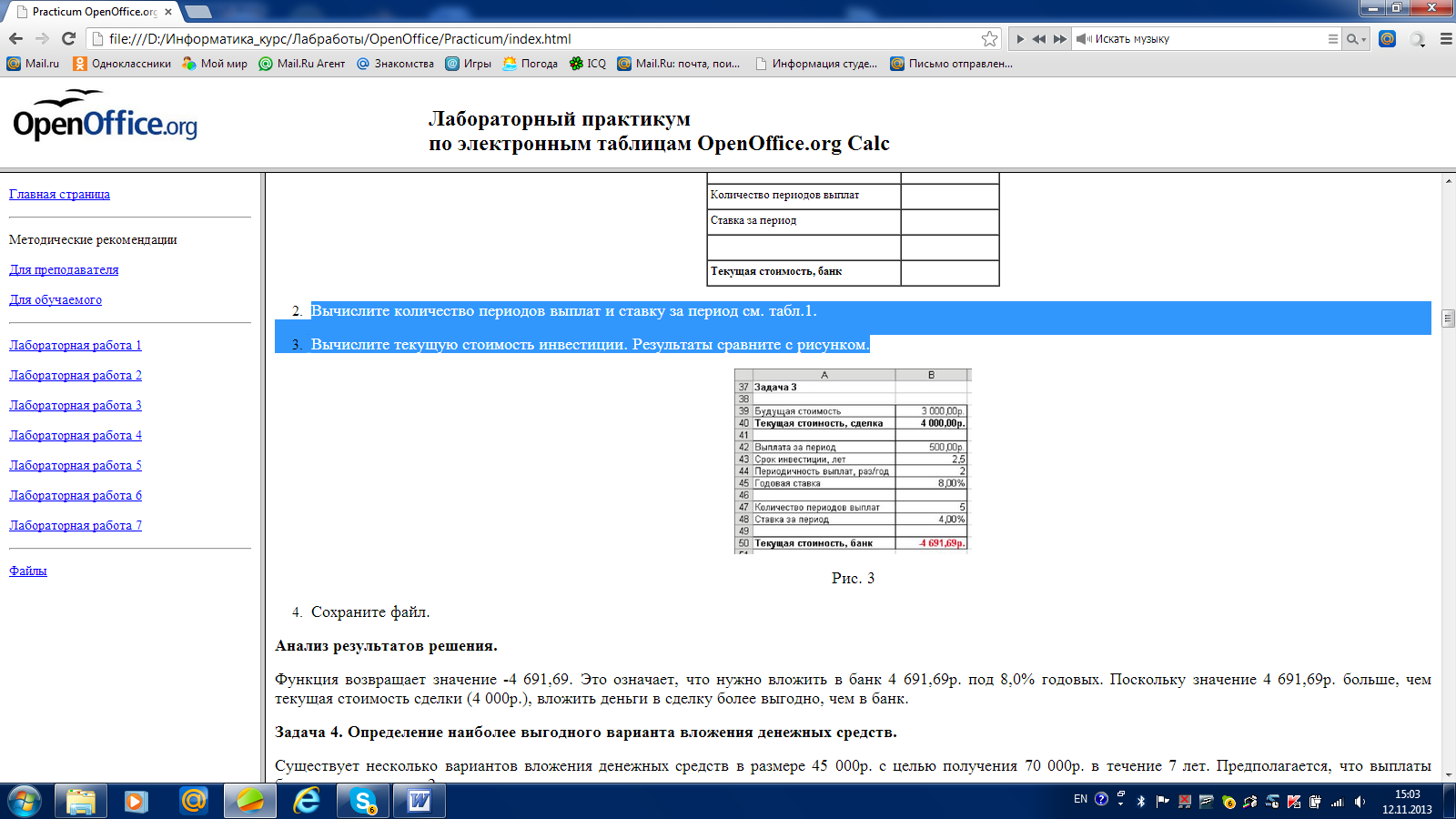The width and height of the screenshot is (1456, 819).
Task: Open 'Лабораторная работа 6' link
Action: click(x=76, y=496)
